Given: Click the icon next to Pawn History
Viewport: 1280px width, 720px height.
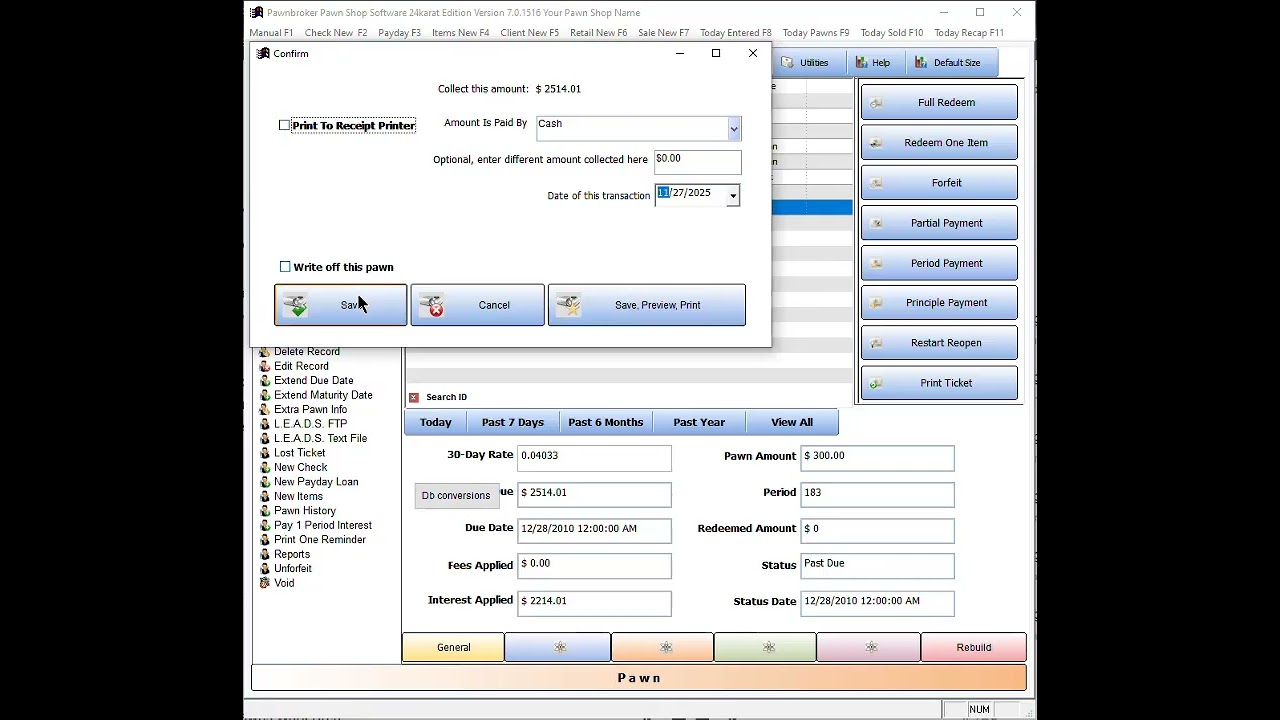Looking at the screenshot, I should 265,511.
